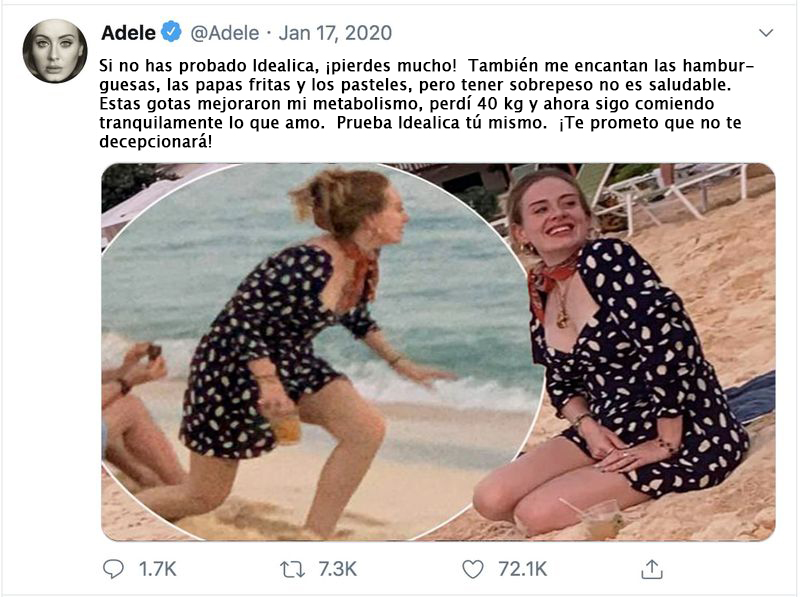Viewport: 800px width, 597px height.
Task: Select the last line 'decepcionará!' of the tweet
Action: tap(156, 141)
